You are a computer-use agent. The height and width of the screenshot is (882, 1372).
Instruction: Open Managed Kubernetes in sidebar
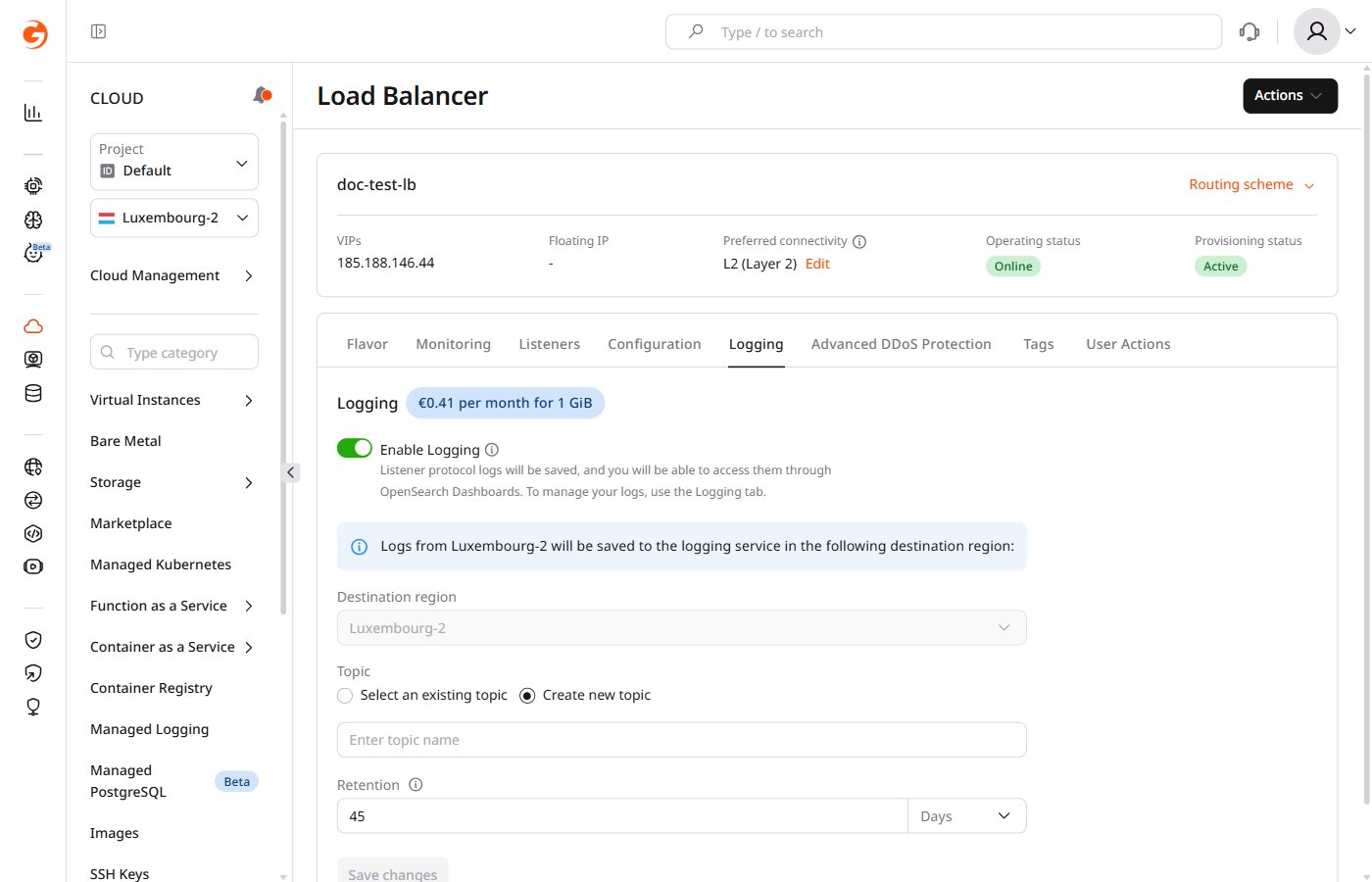point(161,564)
